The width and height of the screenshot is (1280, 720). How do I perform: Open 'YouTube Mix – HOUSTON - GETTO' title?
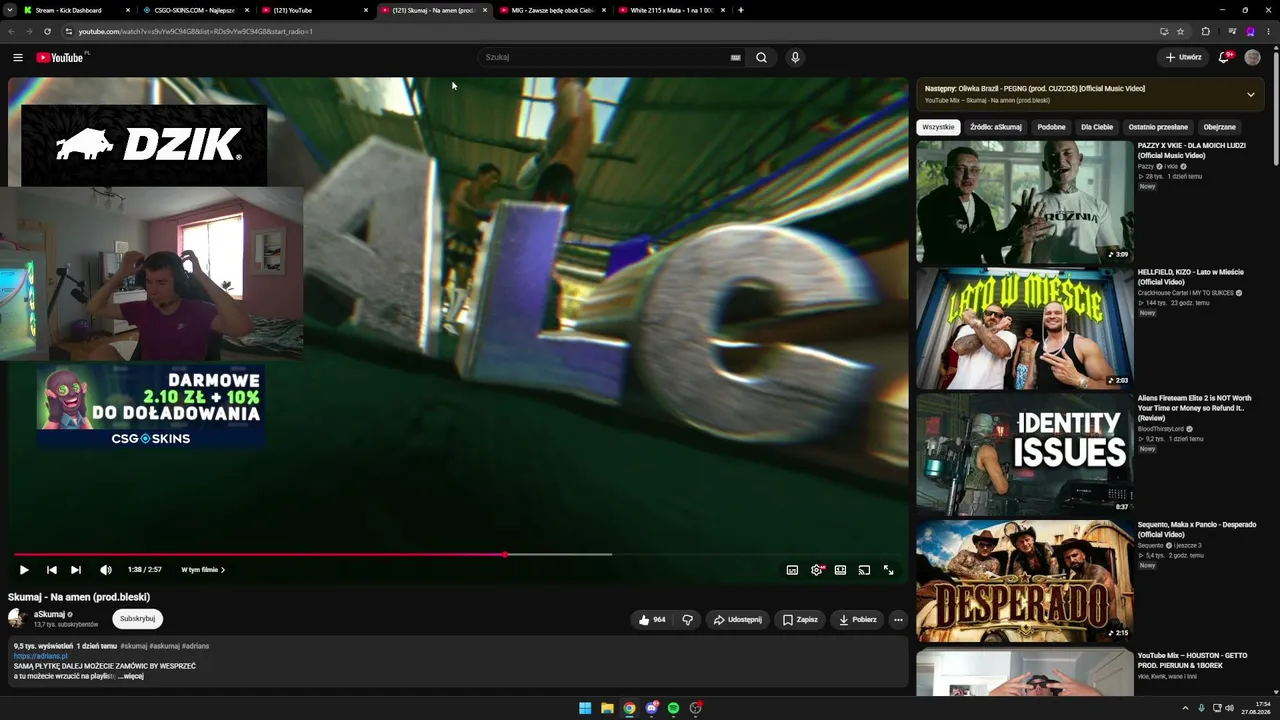coord(1192,660)
